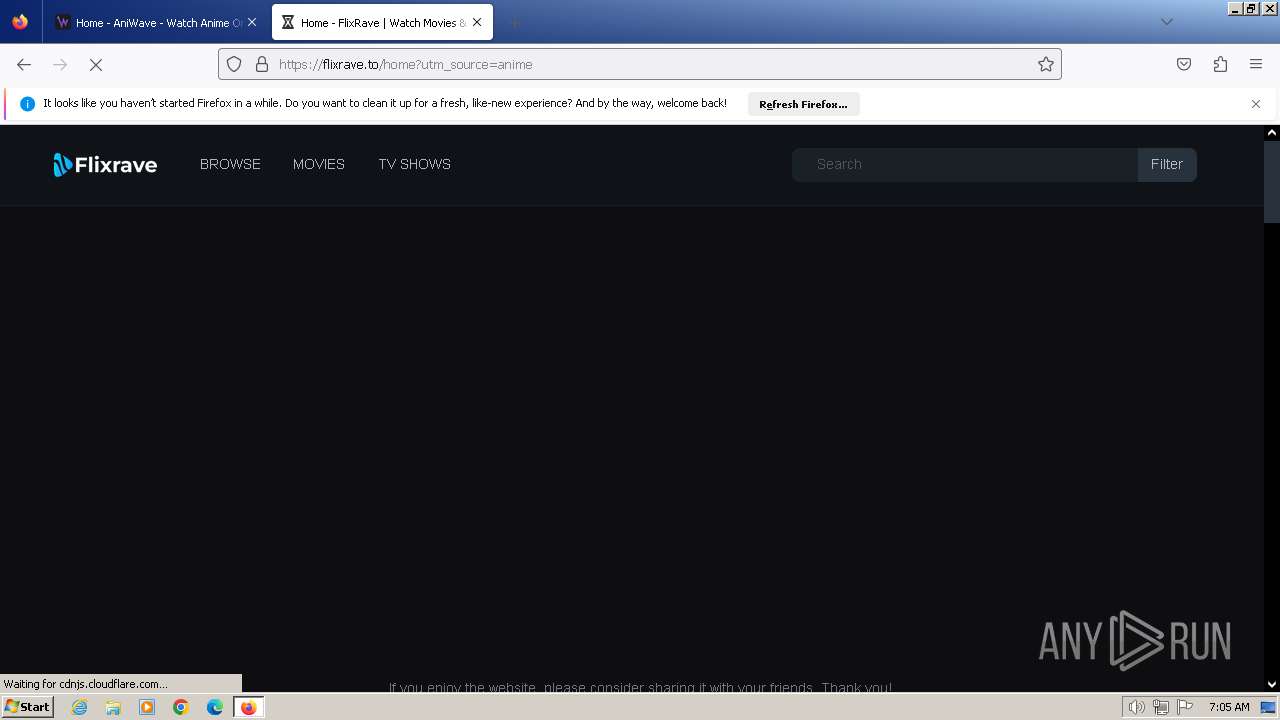Image resolution: width=1280 pixels, height=720 pixels.
Task: Open network status tray icon
Action: (1161, 707)
